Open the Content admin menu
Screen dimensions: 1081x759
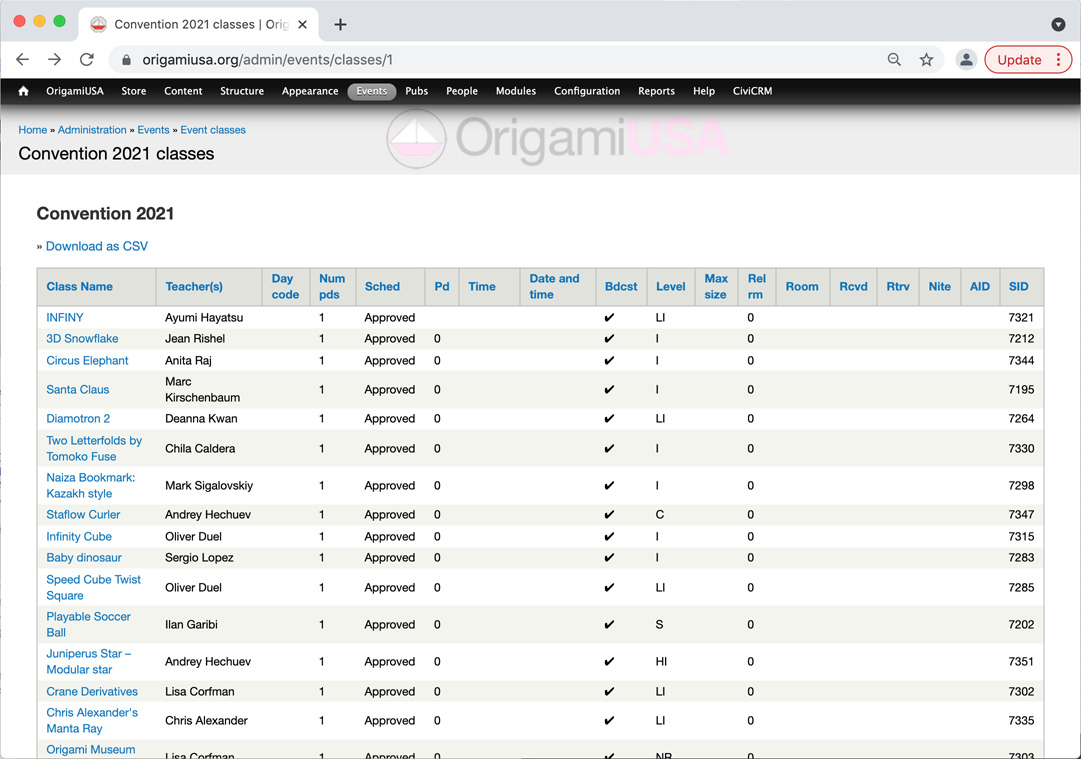(x=183, y=91)
